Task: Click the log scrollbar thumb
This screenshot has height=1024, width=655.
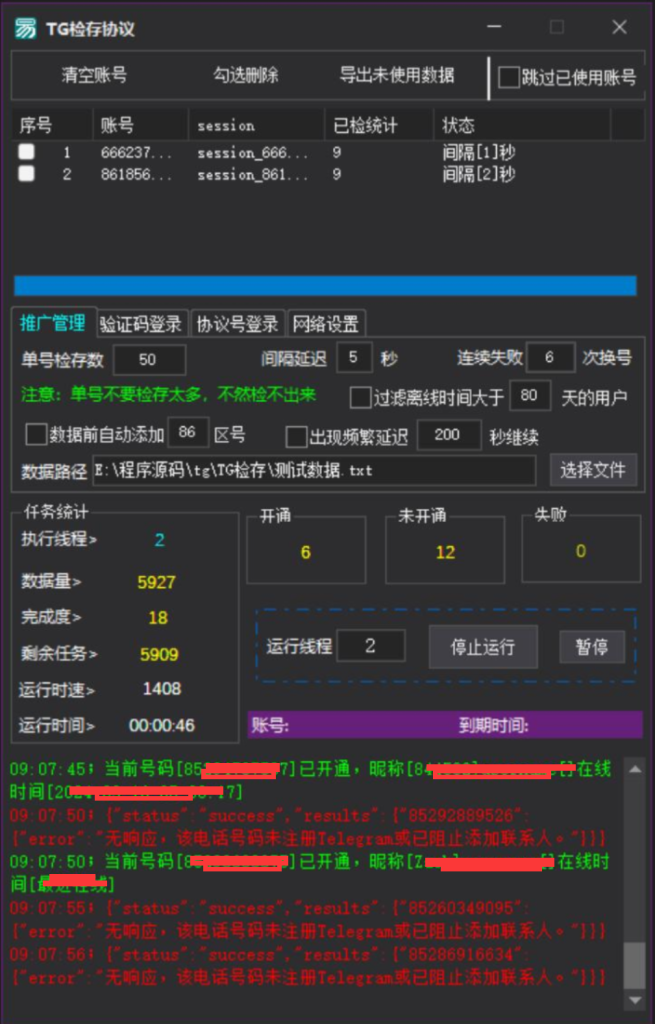Action: (x=634, y=965)
